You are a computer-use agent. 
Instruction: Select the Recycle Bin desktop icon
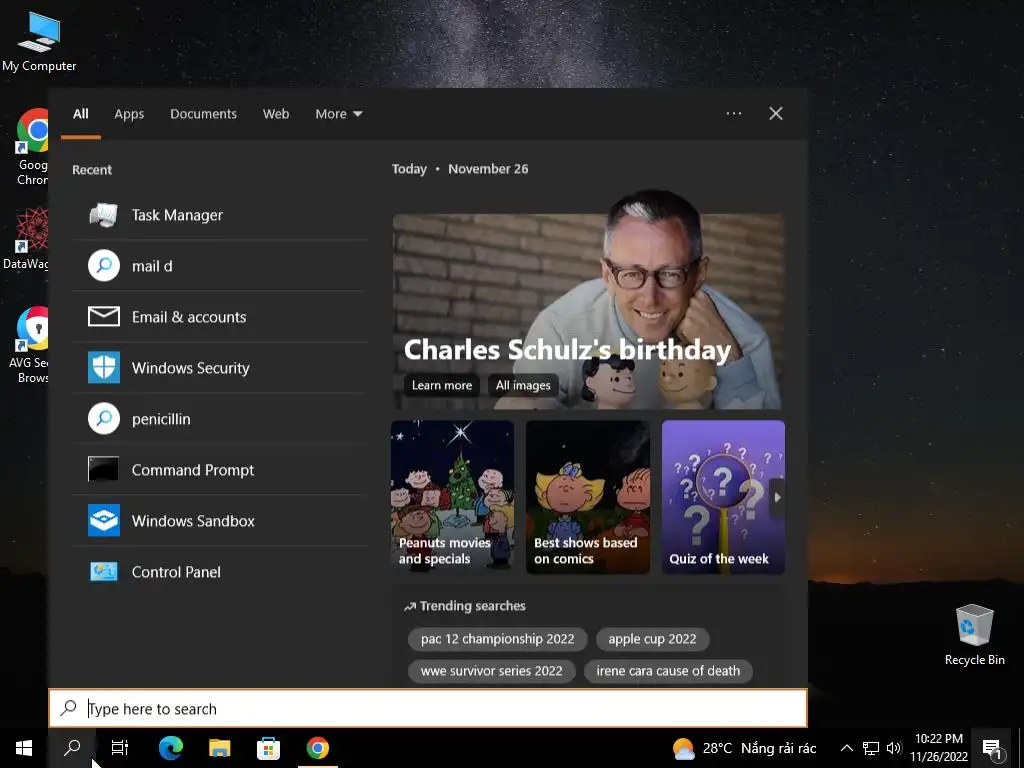pos(974,635)
